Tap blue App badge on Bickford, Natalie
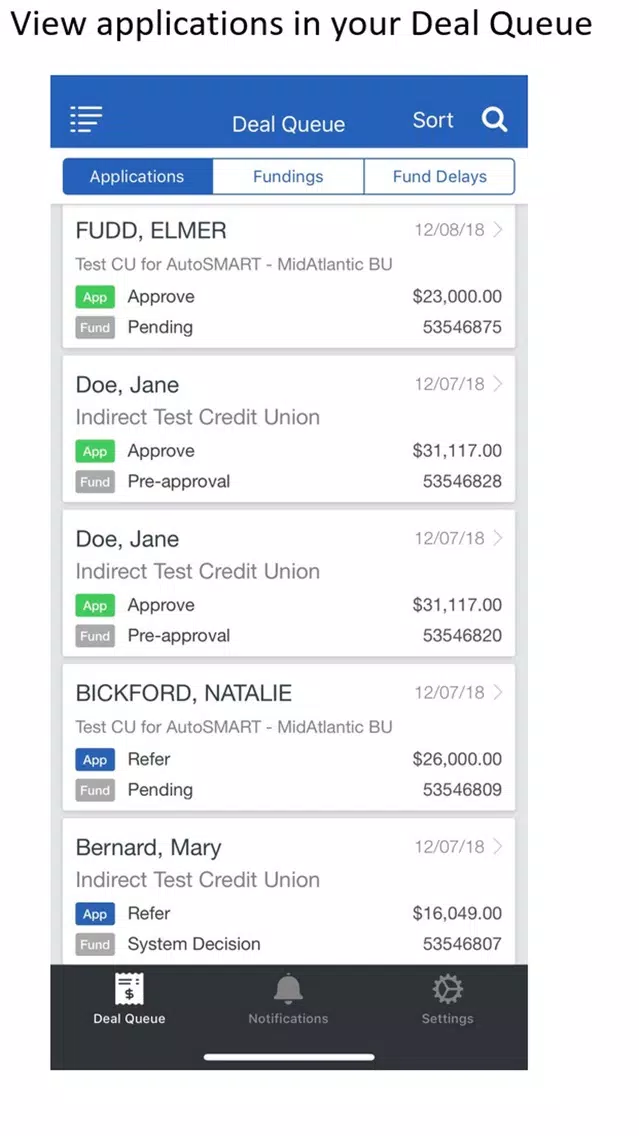Screen dimensions: 639x1136 coord(95,760)
